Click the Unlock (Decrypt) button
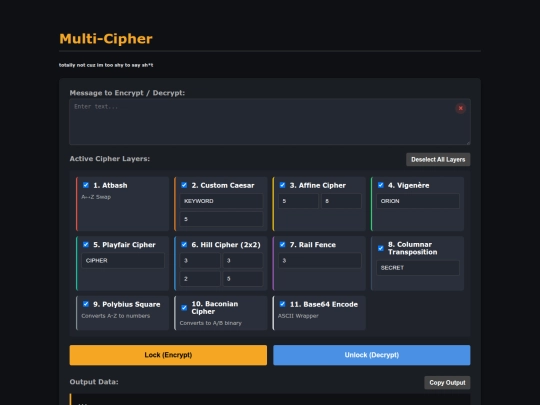Image resolution: width=540 pixels, height=405 pixels. pyautogui.click(x=372, y=355)
